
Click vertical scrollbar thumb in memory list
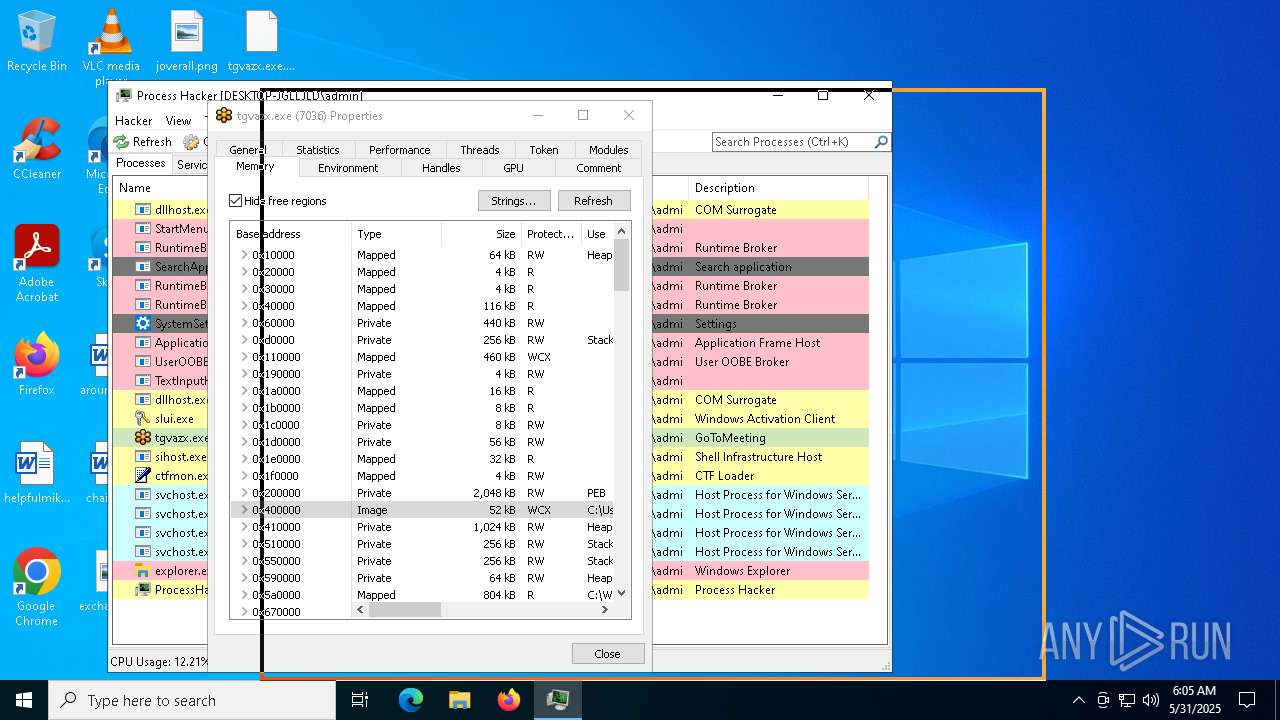[x=621, y=265]
